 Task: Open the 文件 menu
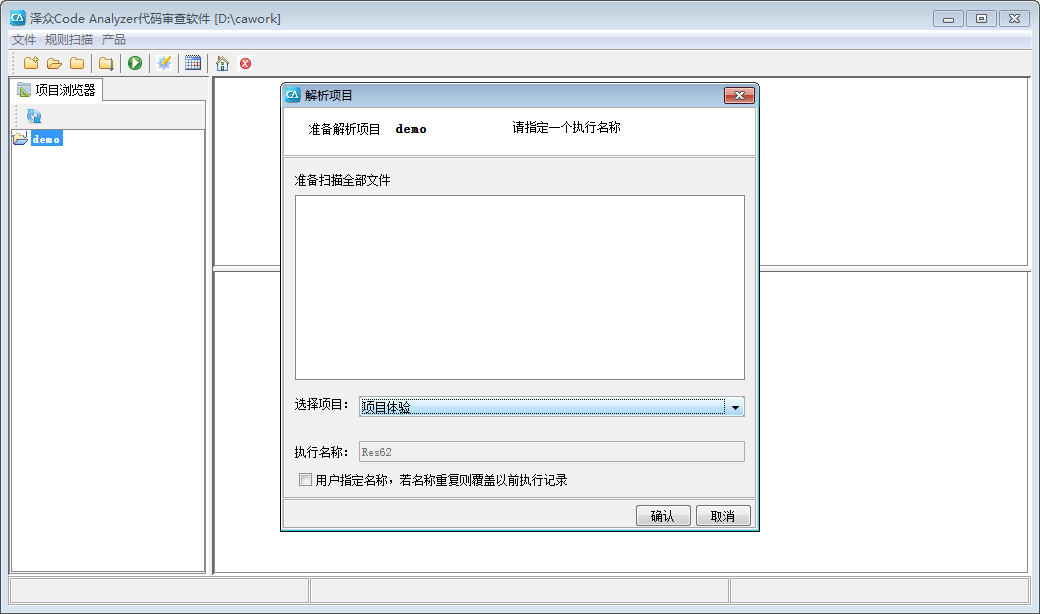(x=24, y=40)
